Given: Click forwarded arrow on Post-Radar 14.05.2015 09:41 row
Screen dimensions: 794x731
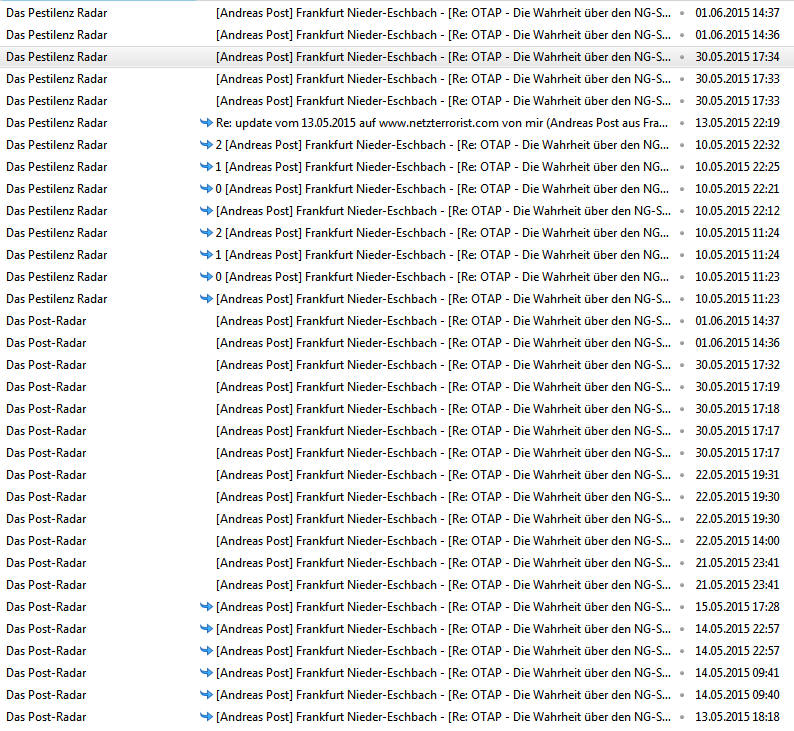Looking at the screenshot, I should [x=206, y=673].
